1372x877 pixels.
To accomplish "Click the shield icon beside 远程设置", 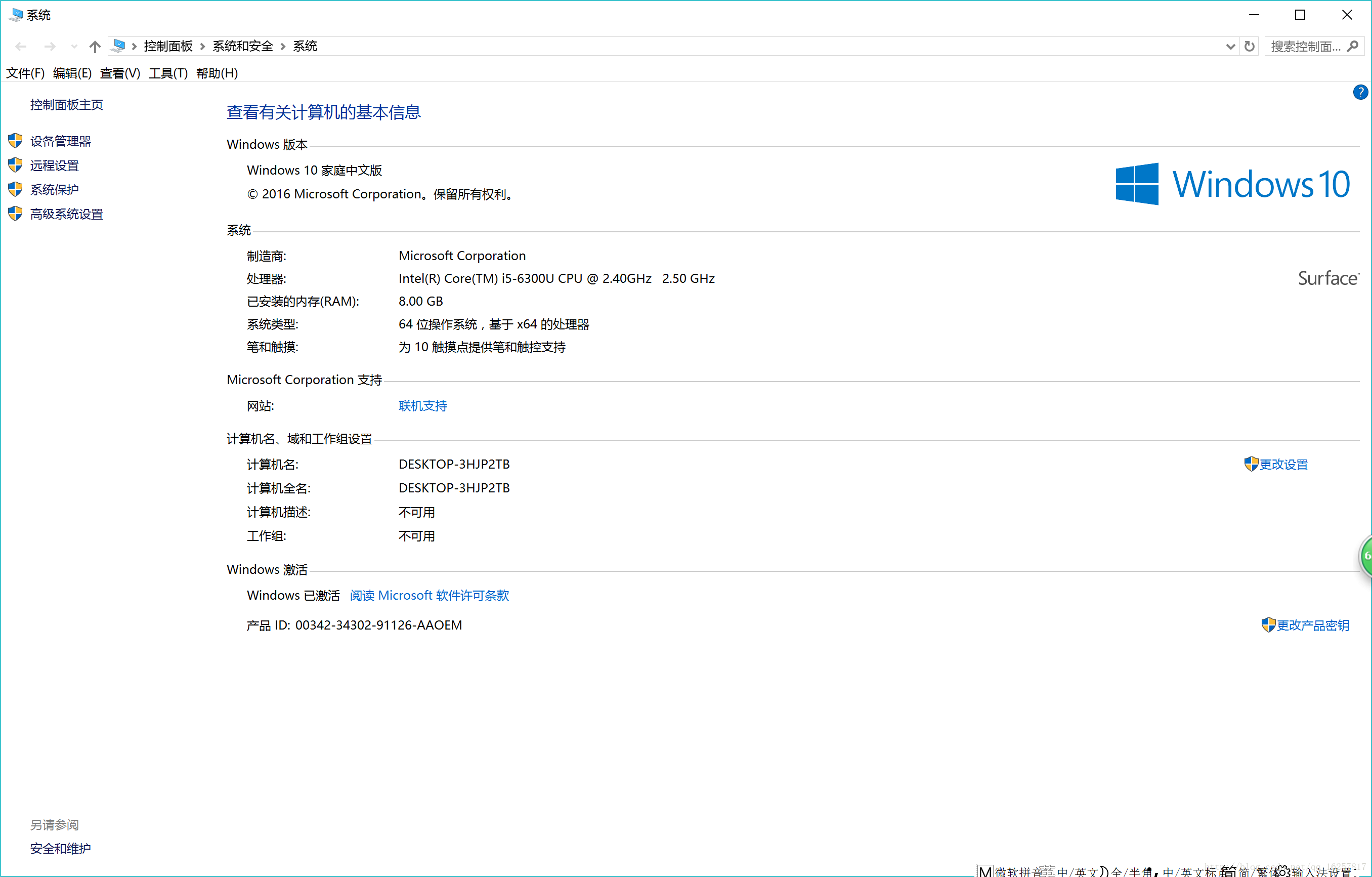I will (x=15, y=165).
